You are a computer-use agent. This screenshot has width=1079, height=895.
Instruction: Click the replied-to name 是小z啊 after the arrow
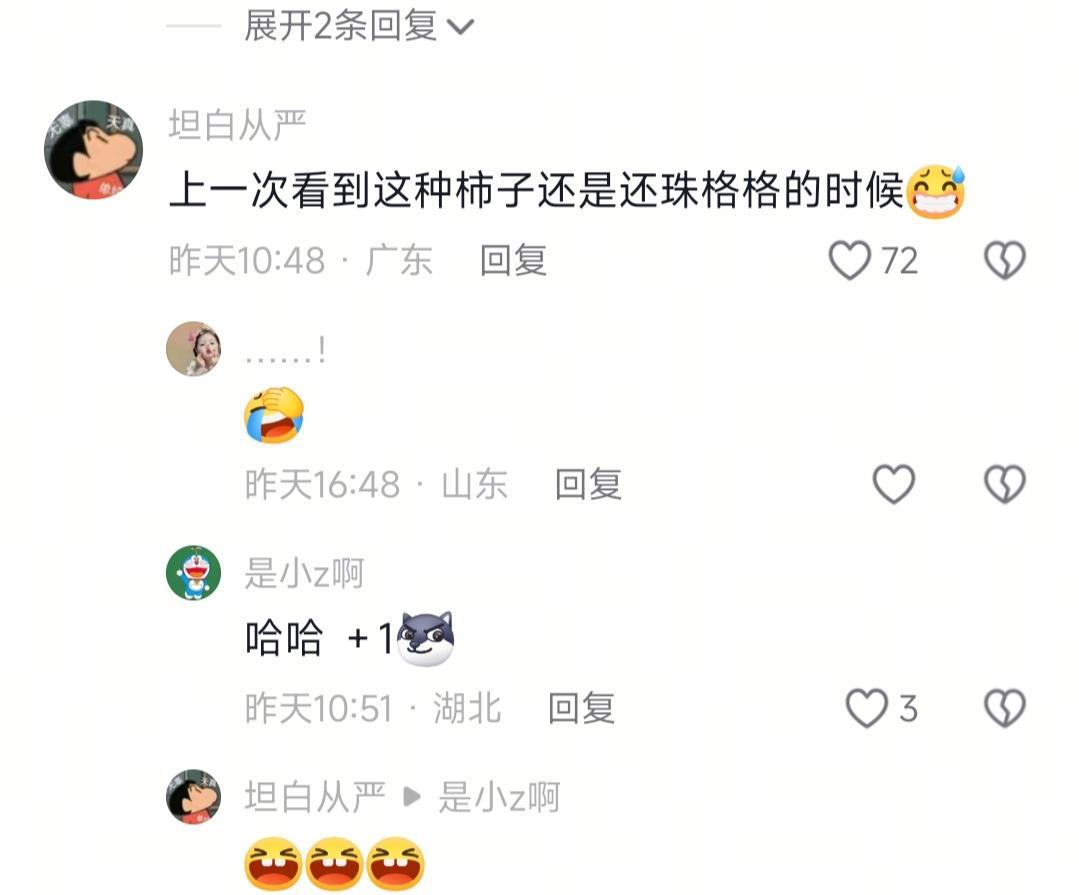coord(499,798)
